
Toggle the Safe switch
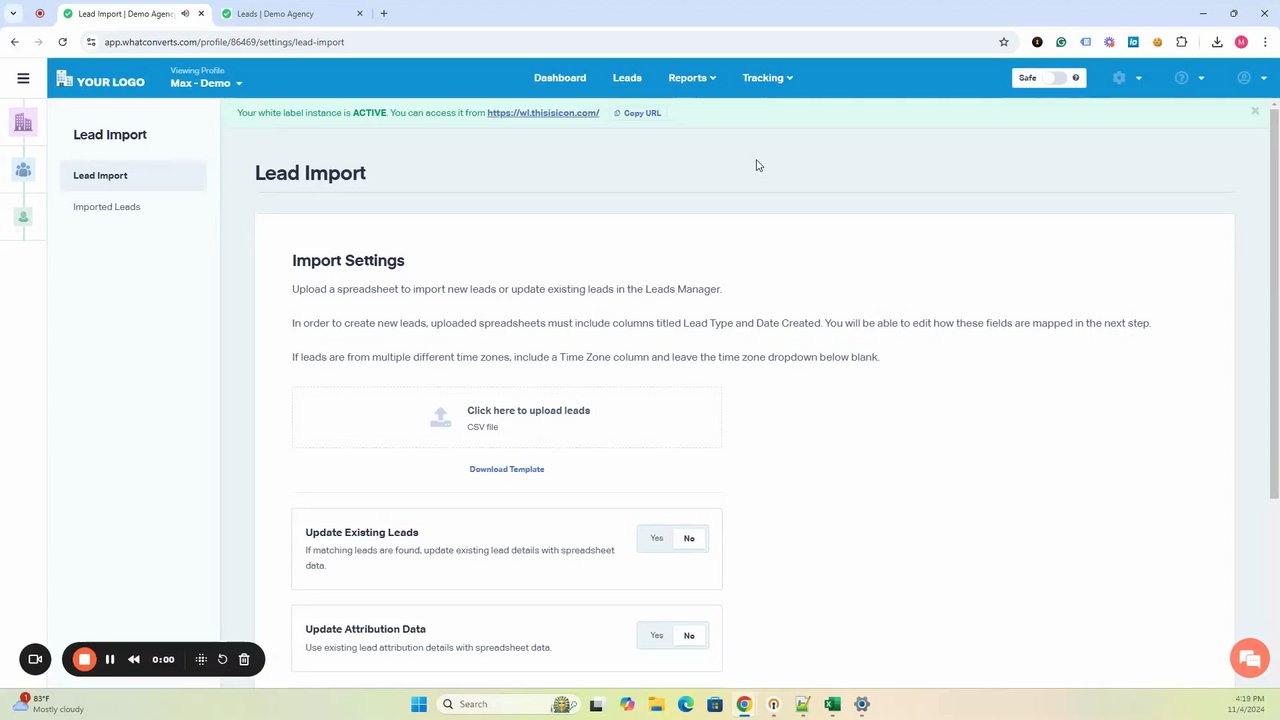[1054, 78]
